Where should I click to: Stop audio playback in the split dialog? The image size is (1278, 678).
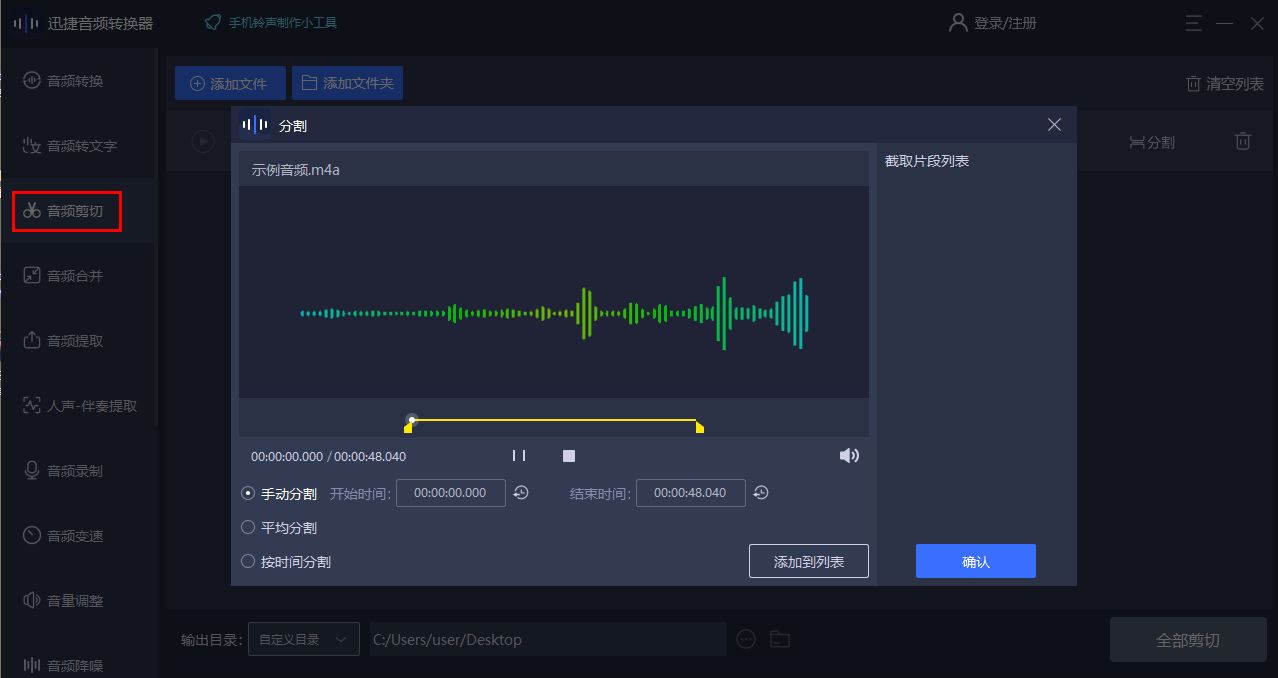(x=569, y=456)
